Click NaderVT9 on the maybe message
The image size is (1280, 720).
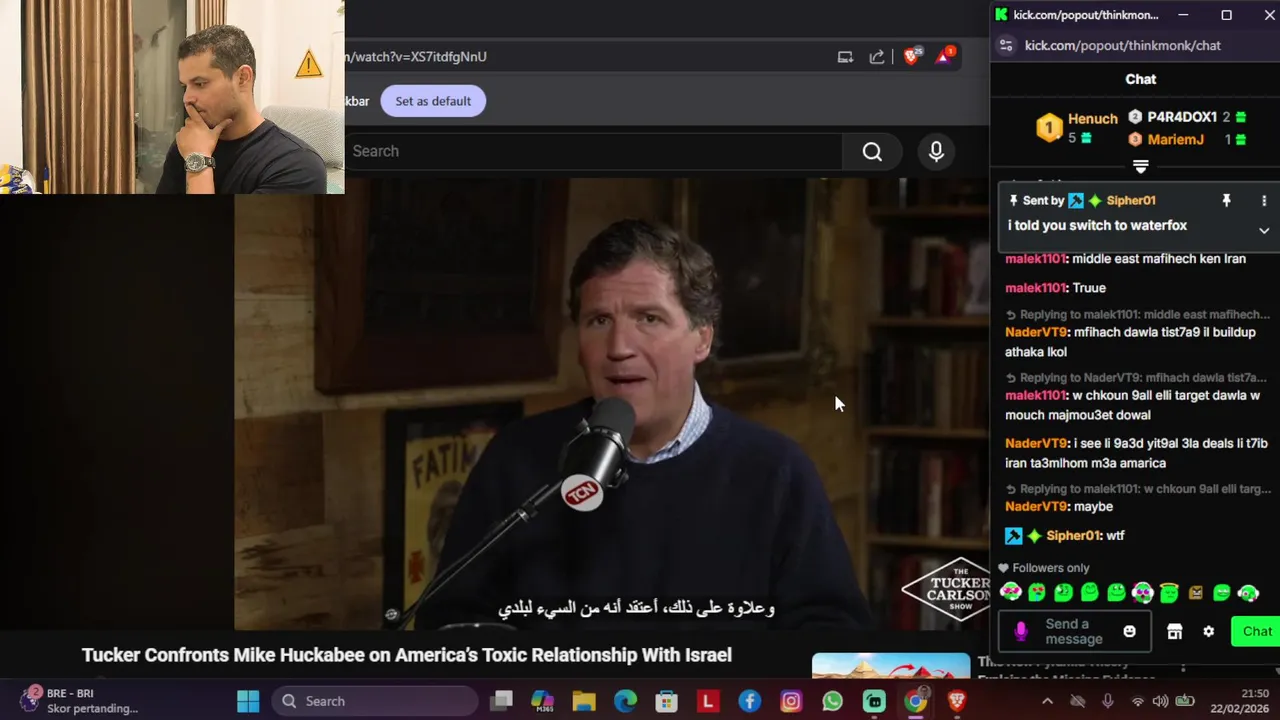(x=1037, y=507)
